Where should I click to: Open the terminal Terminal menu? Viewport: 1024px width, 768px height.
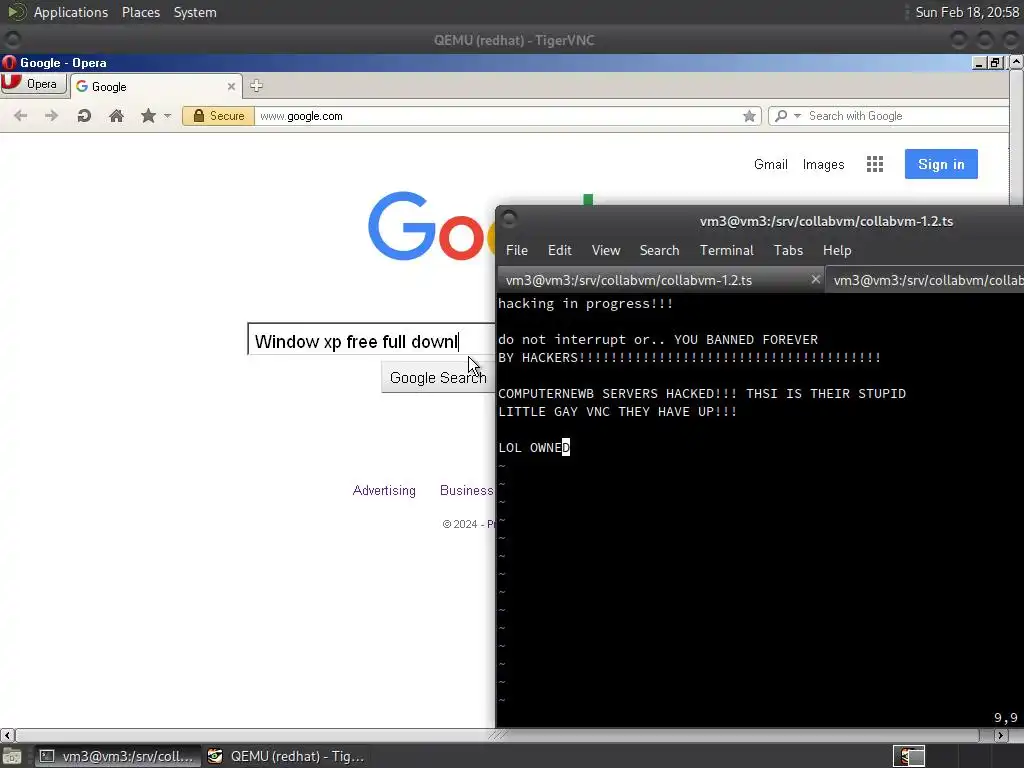click(726, 250)
